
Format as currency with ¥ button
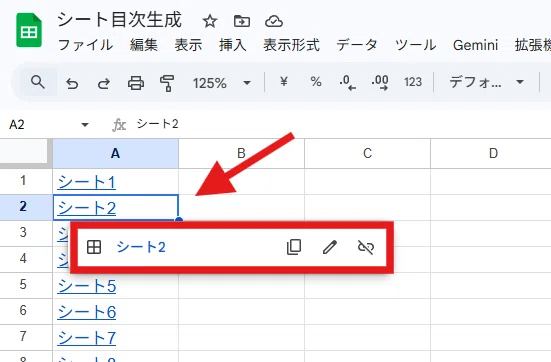(x=284, y=82)
